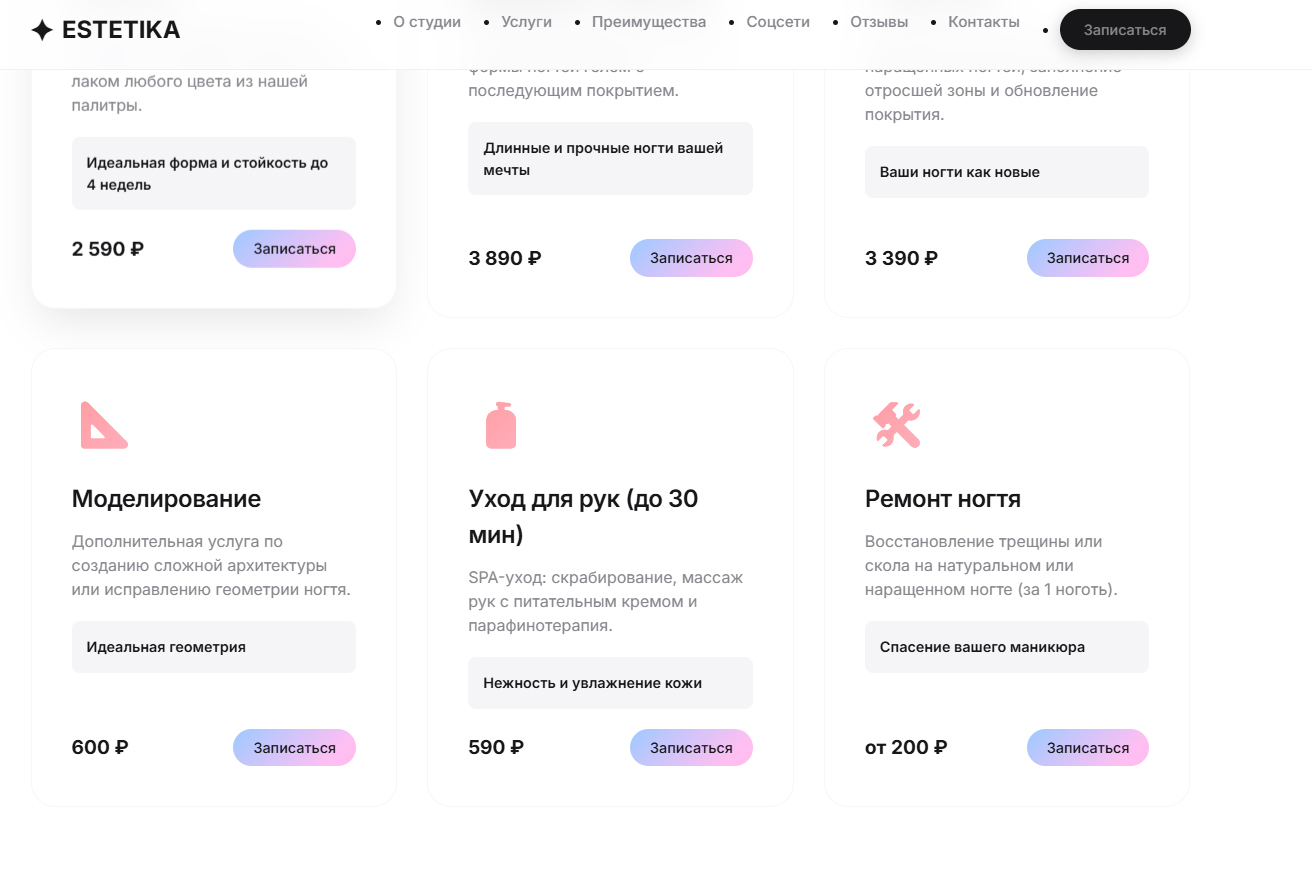Click Записаться on the Ремонт ногтя card
The width and height of the screenshot is (1312, 872).
click(1088, 748)
